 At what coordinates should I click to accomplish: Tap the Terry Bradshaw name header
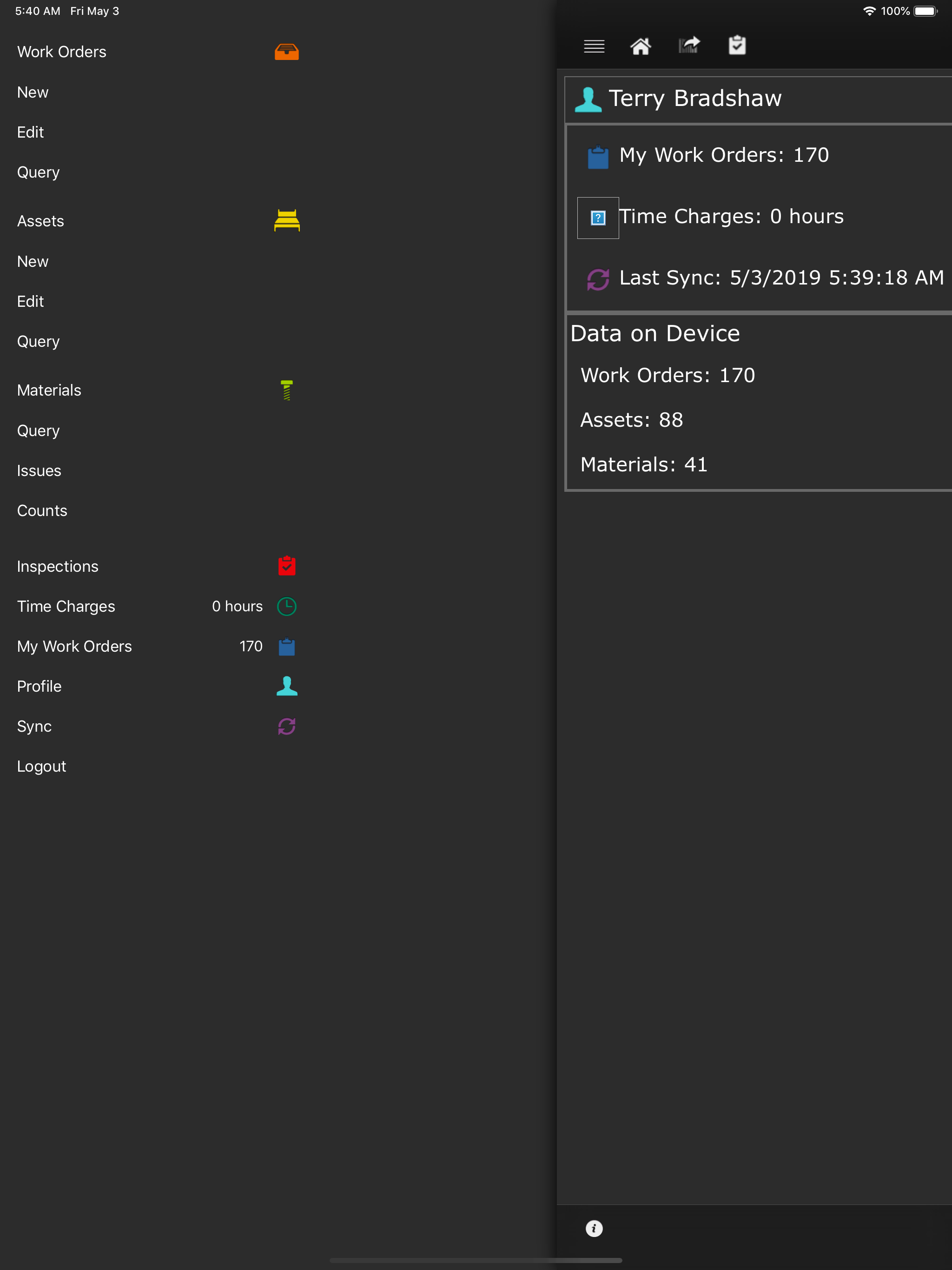tap(695, 99)
